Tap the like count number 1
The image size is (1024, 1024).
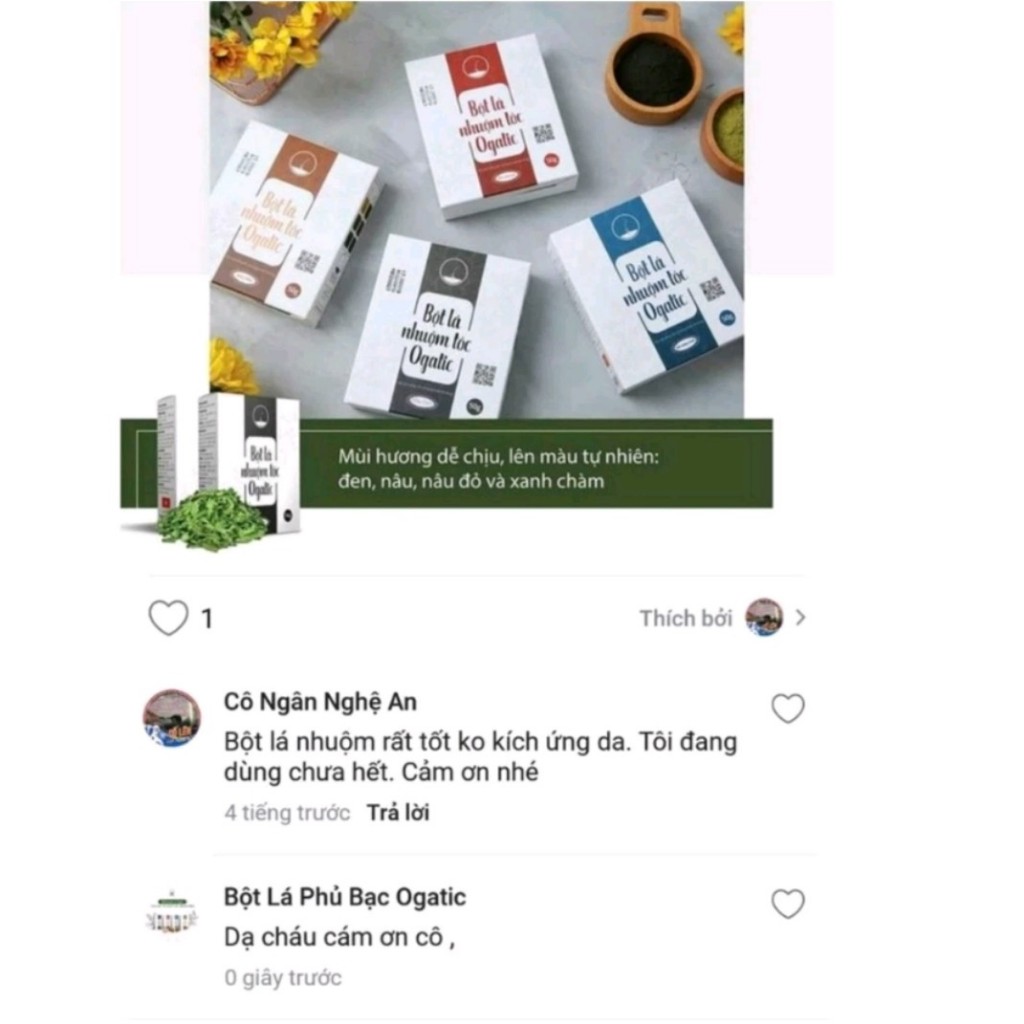207,618
